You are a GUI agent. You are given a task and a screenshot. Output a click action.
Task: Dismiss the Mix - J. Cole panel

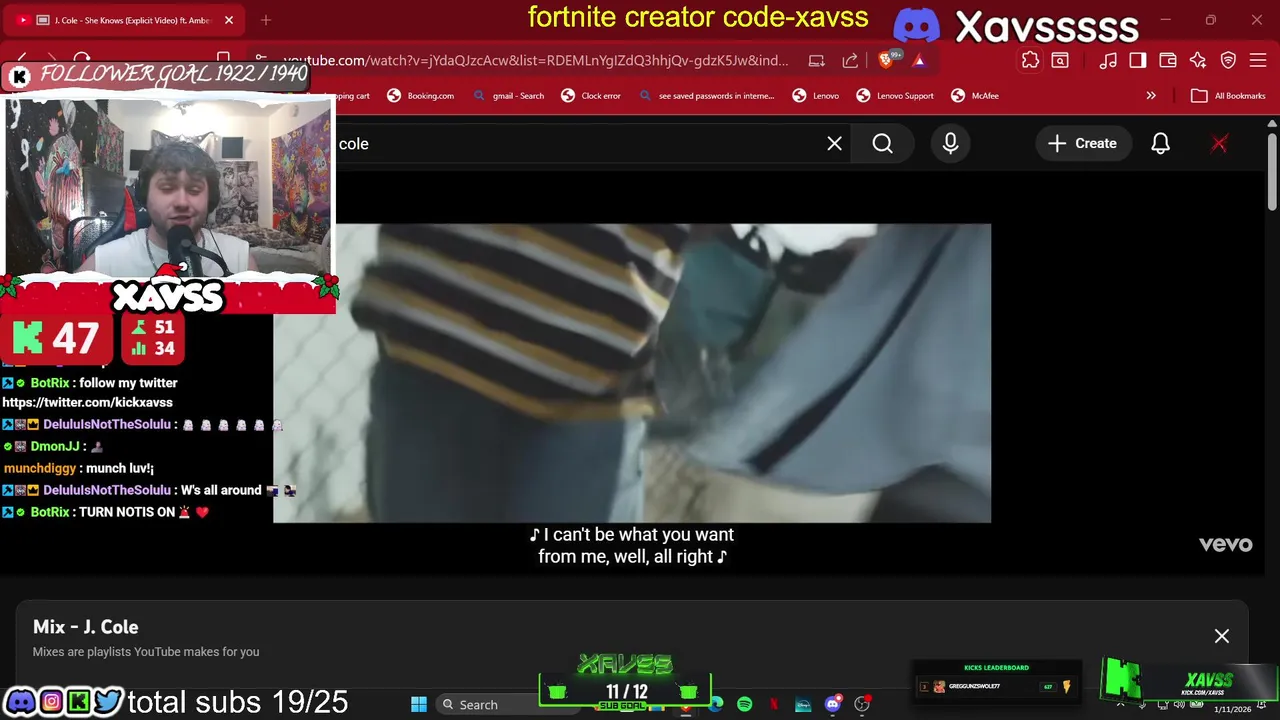(x=1222, y=636)
